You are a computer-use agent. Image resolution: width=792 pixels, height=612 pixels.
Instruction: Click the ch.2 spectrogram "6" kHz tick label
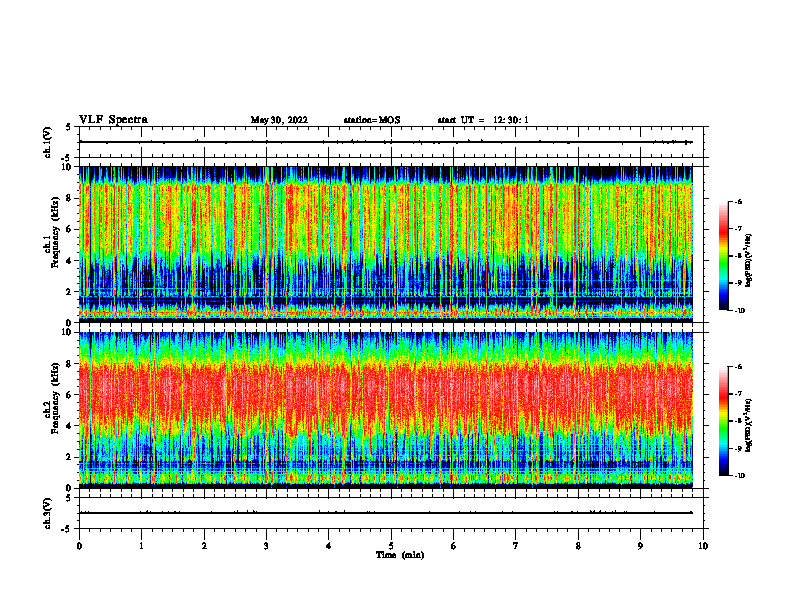click(x=70, y=395)
